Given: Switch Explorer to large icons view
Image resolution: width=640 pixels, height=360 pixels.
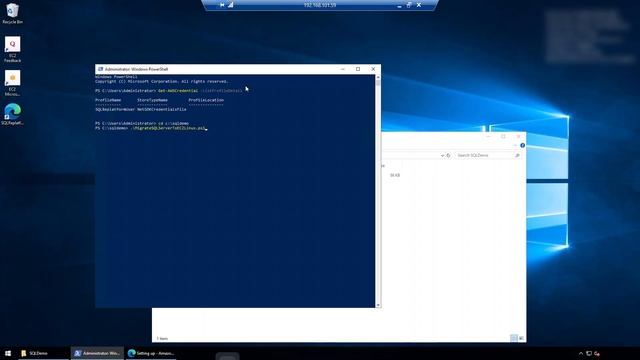Looking at the screenshot, I should coord(521,338).
